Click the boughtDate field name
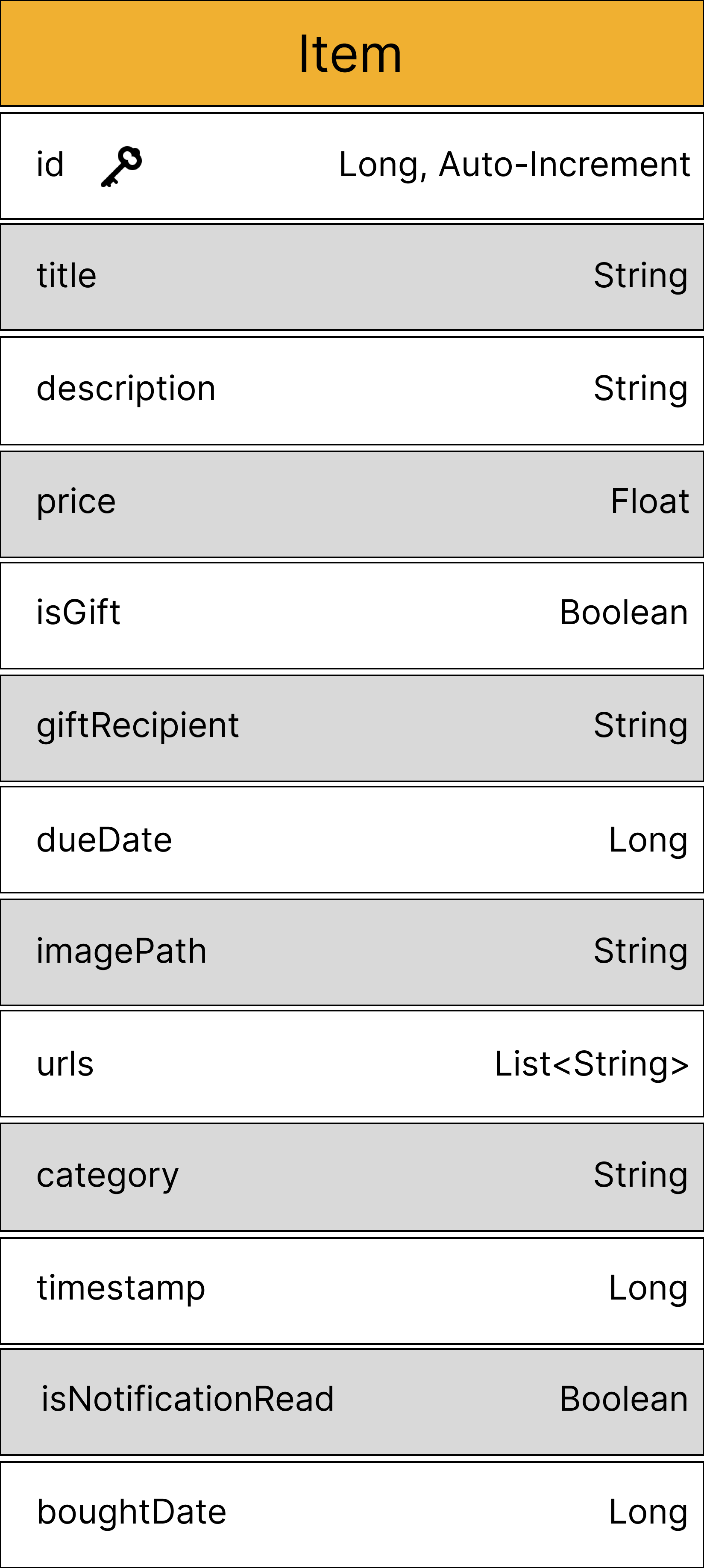The height and width of the screenshot is (1568, 704). (132, 1512)
